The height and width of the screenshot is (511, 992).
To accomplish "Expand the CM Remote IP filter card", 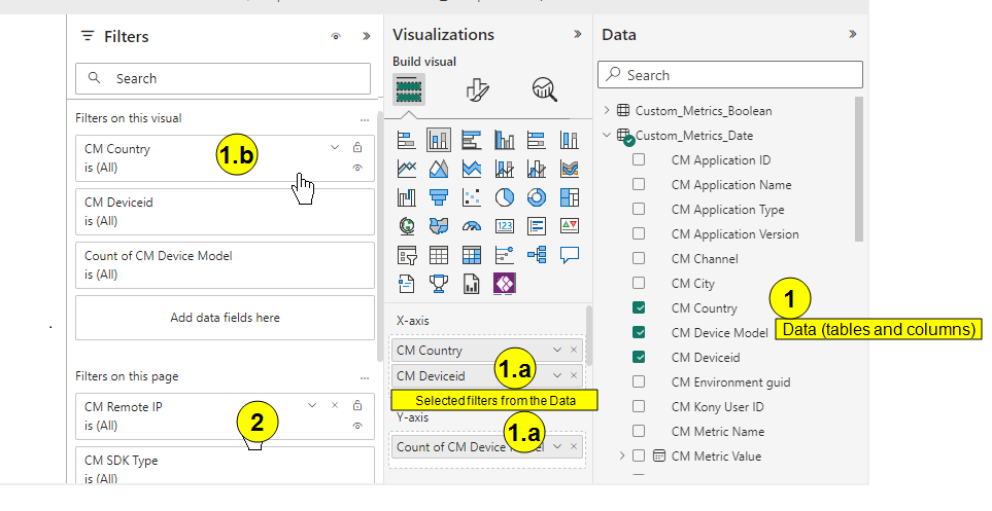I will (312, 405).
